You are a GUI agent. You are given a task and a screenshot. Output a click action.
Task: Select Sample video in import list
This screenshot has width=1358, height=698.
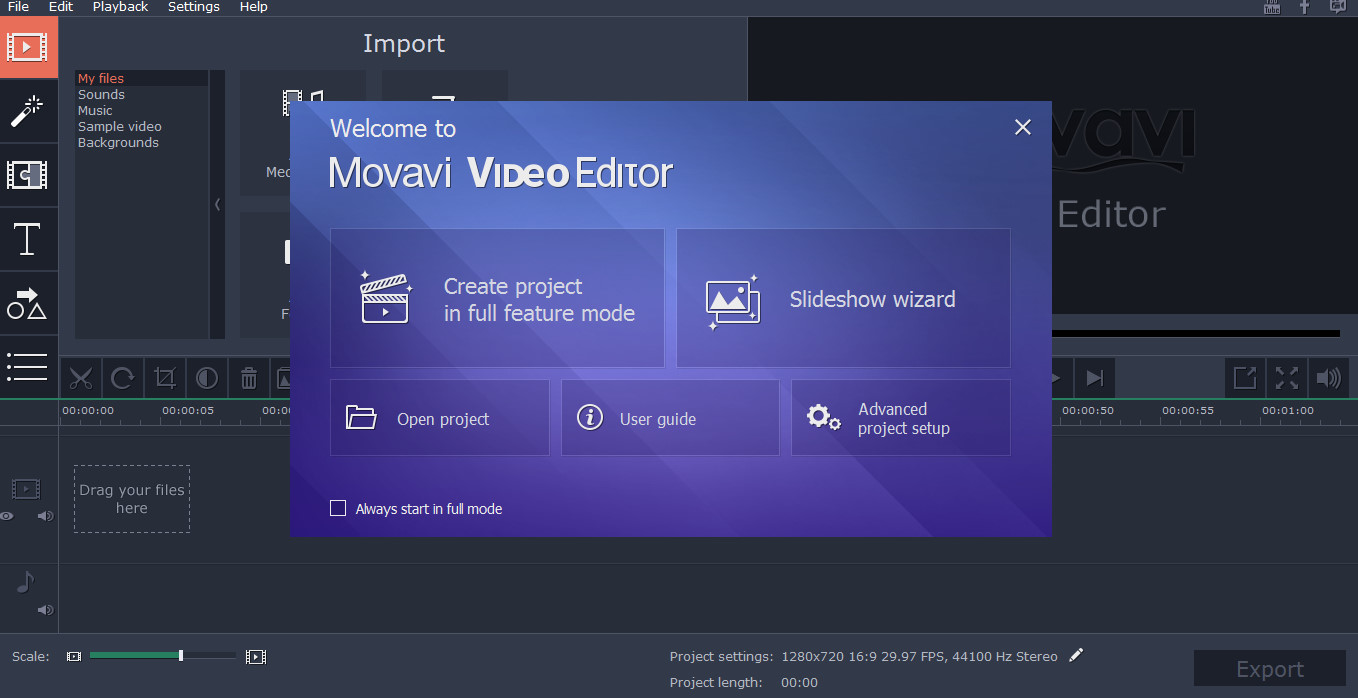[142, 126]
